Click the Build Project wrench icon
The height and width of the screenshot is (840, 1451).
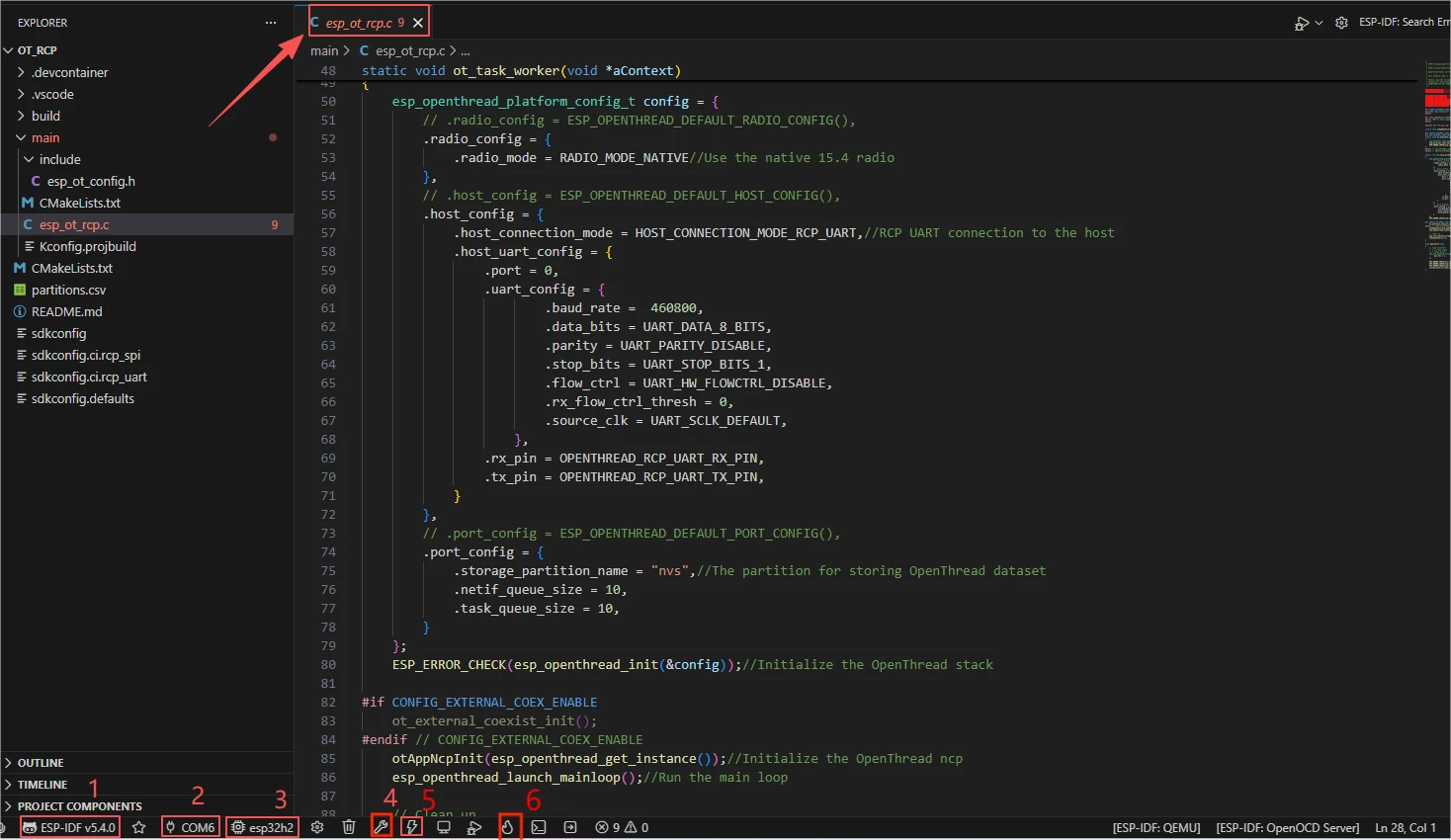point(381,827)
